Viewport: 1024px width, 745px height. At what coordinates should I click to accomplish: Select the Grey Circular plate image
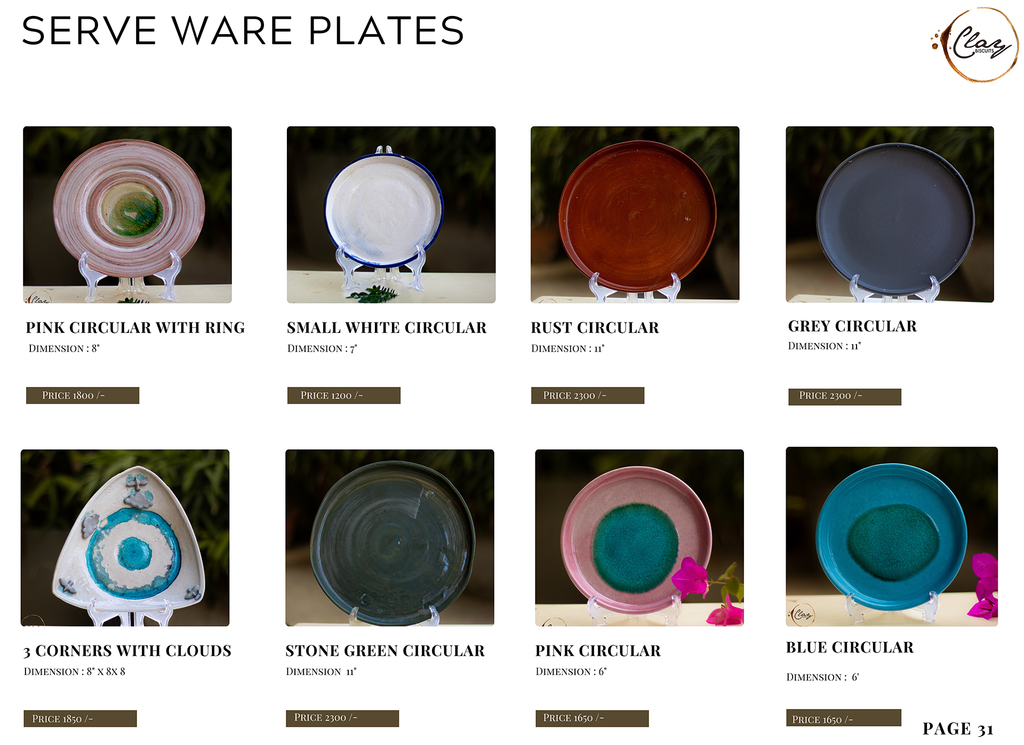(889, 215)
